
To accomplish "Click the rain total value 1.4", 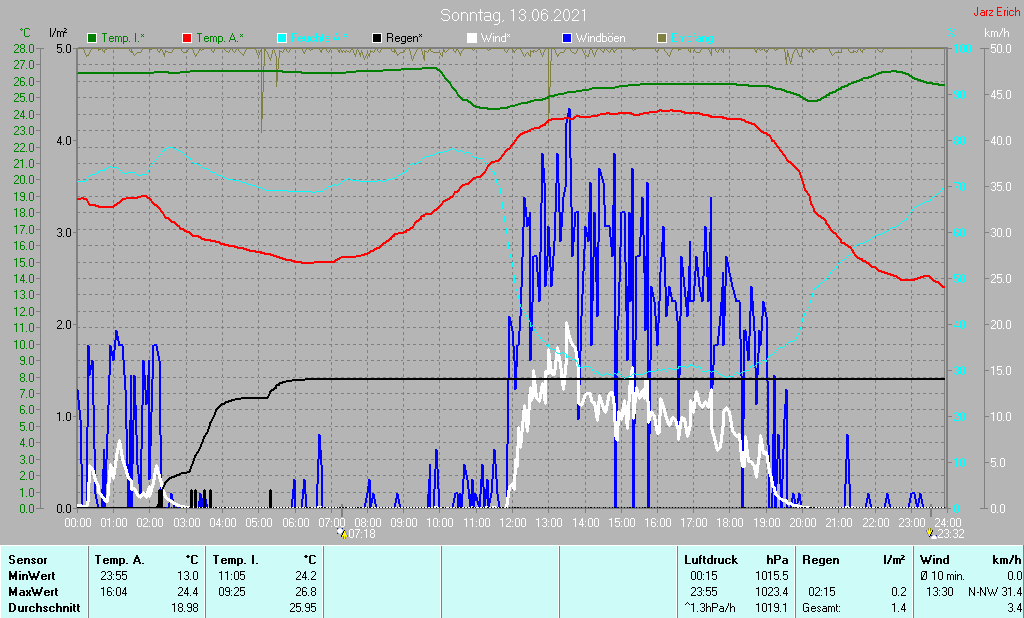I will (x=899, y=608).
